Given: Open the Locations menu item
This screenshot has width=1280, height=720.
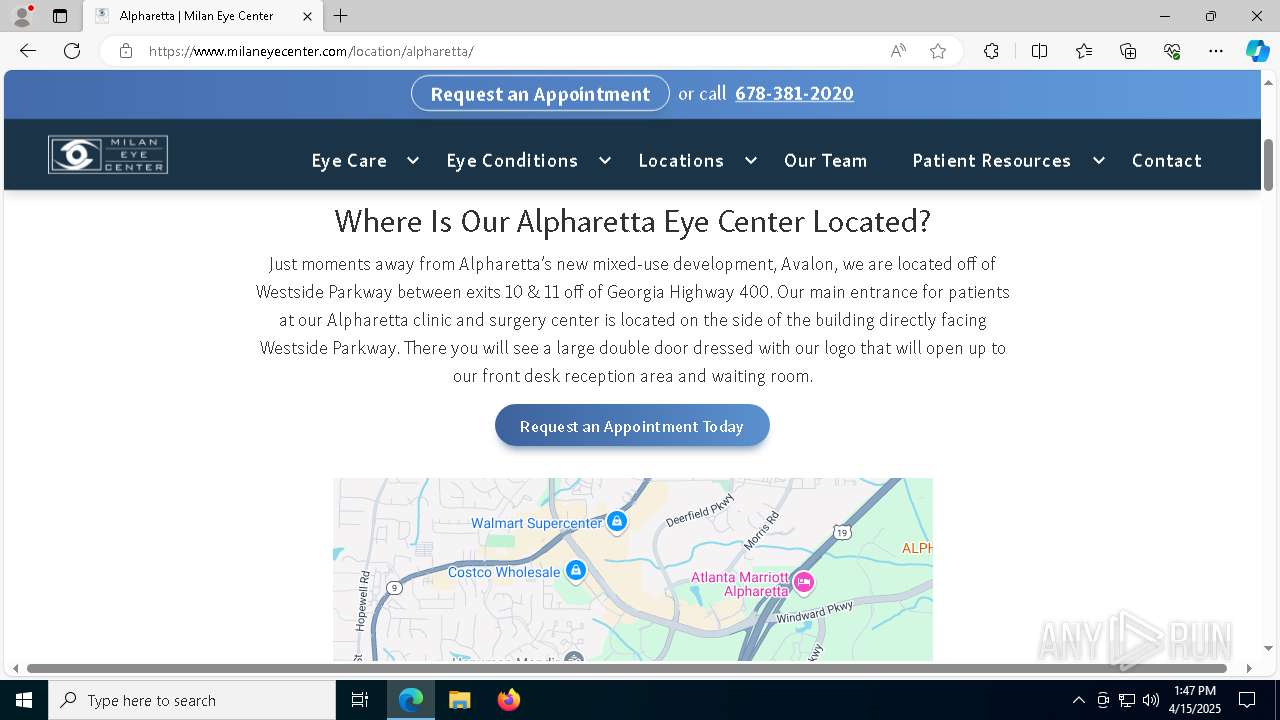Looking at the screenshot, I should (x=681, y=160).
